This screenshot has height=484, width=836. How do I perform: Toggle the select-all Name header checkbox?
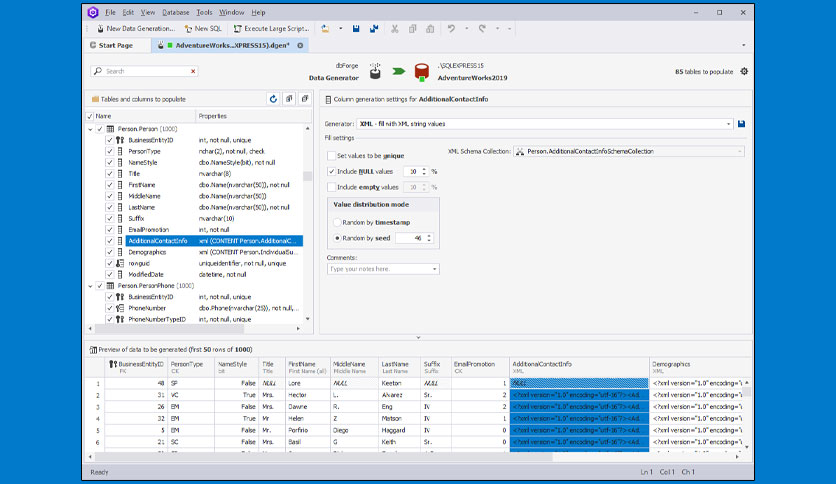click(x=90, y=116)
